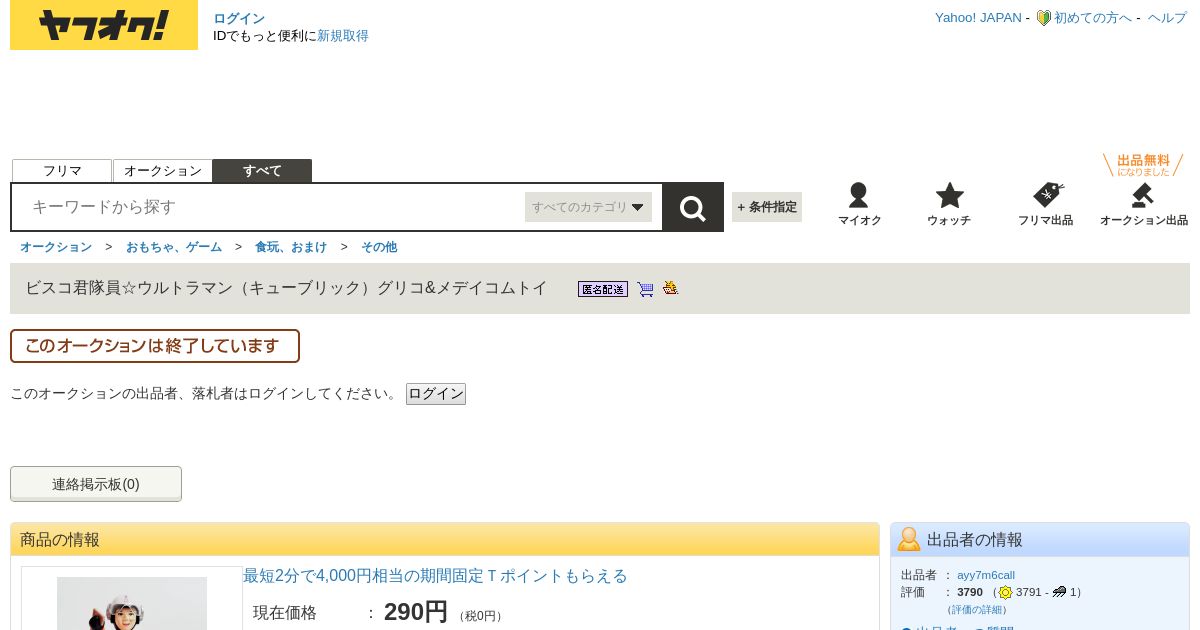Click the seller rating number 3790
The image size is (1200, 630).
click(970, 592)
